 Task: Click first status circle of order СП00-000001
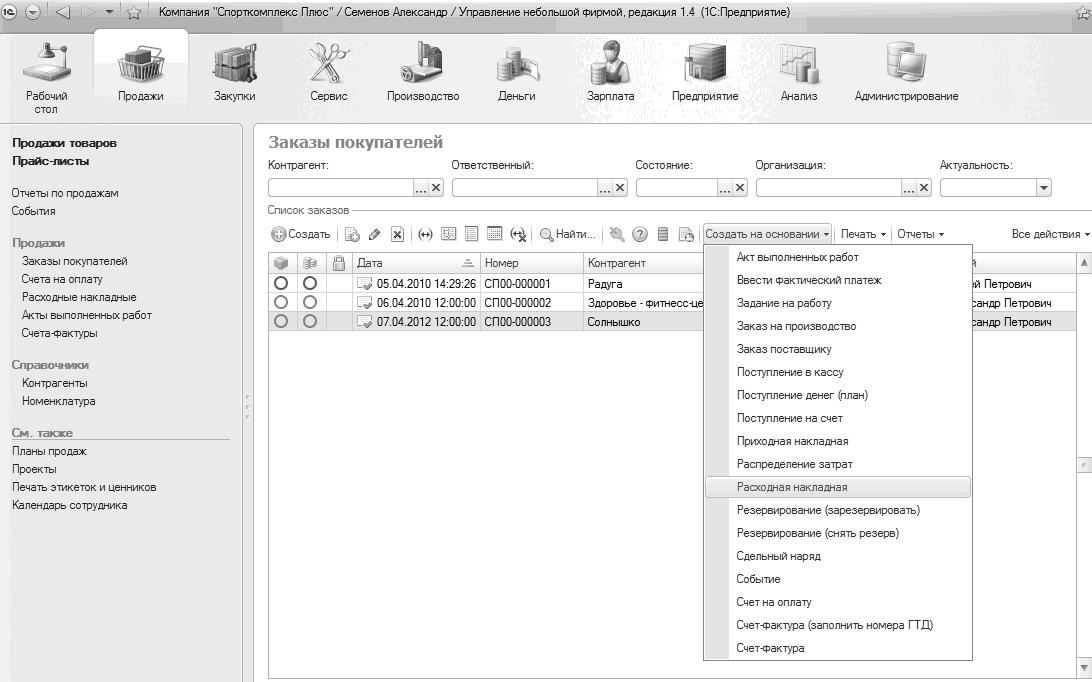(x=281, y=284)
